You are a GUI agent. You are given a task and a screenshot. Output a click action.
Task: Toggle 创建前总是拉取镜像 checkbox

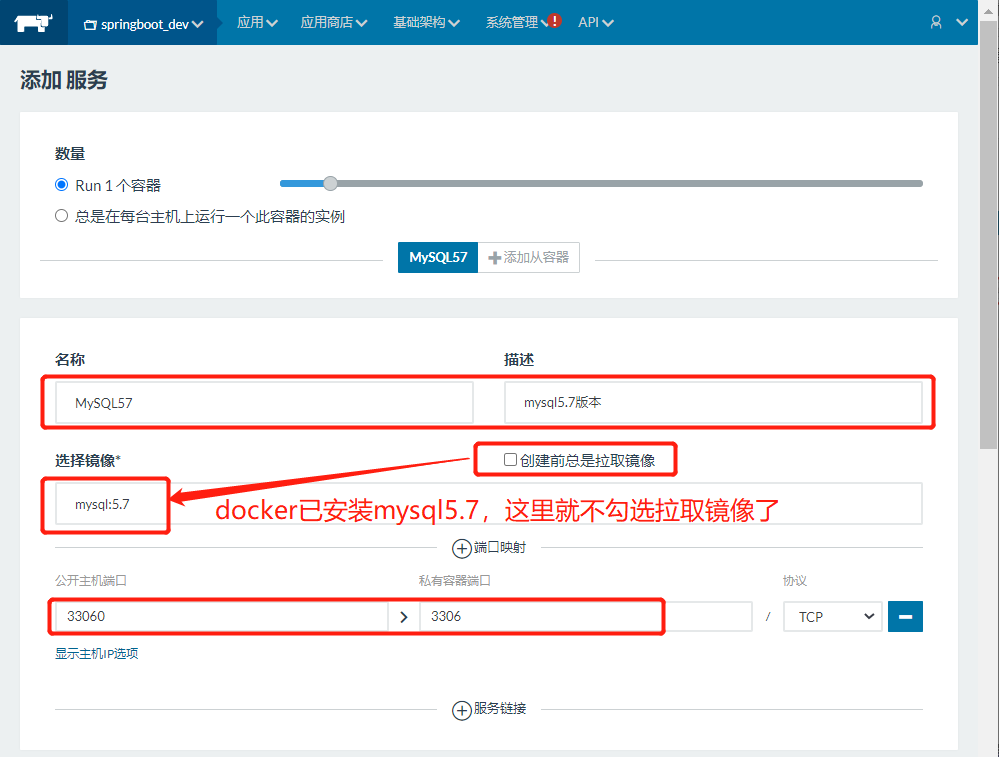pos(510,459)
